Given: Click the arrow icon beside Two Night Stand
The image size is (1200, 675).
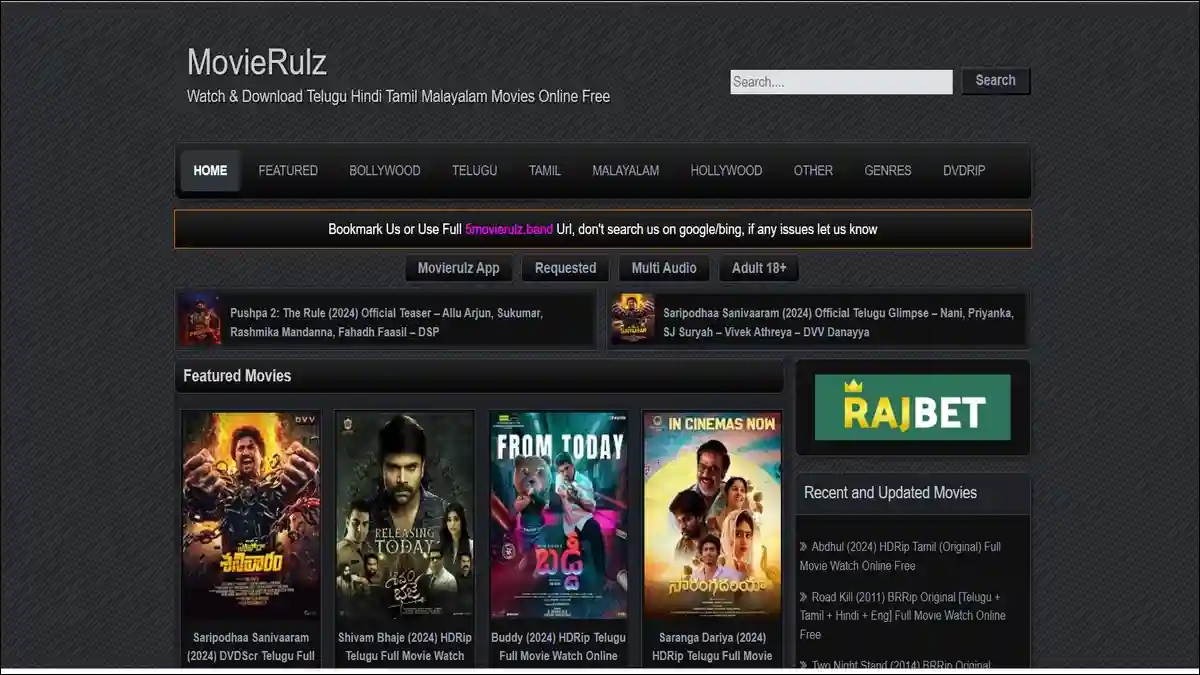Looking at the screenshot, I should pos(803,665).
